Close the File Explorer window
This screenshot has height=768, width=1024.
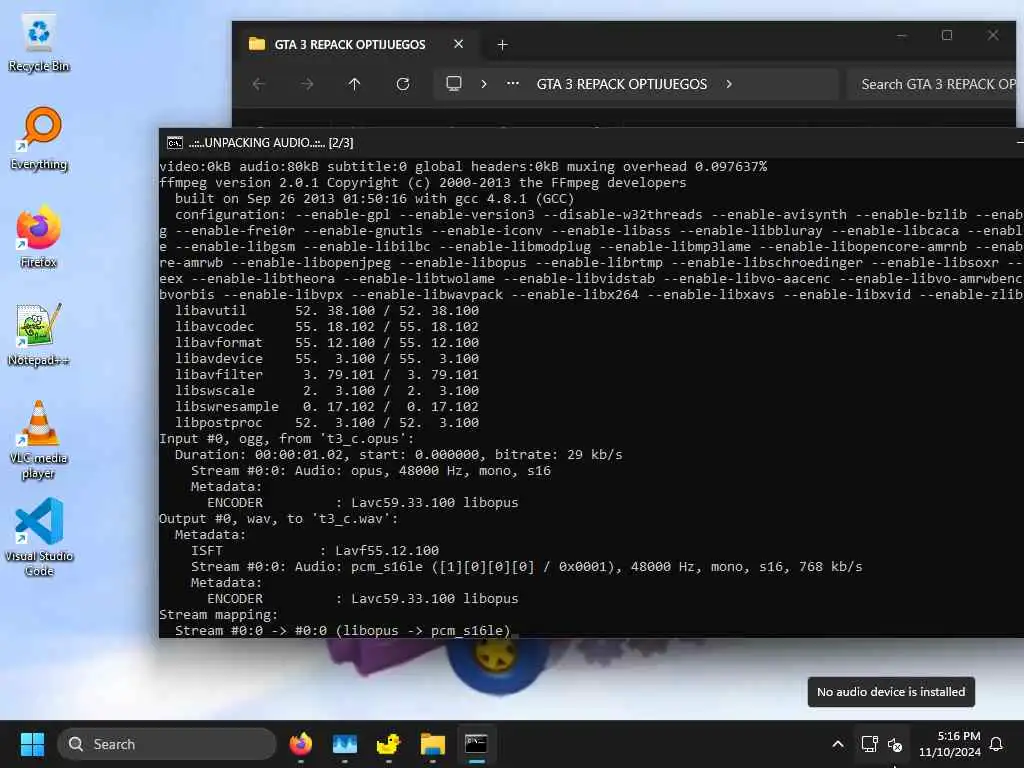tap(993, 35)
